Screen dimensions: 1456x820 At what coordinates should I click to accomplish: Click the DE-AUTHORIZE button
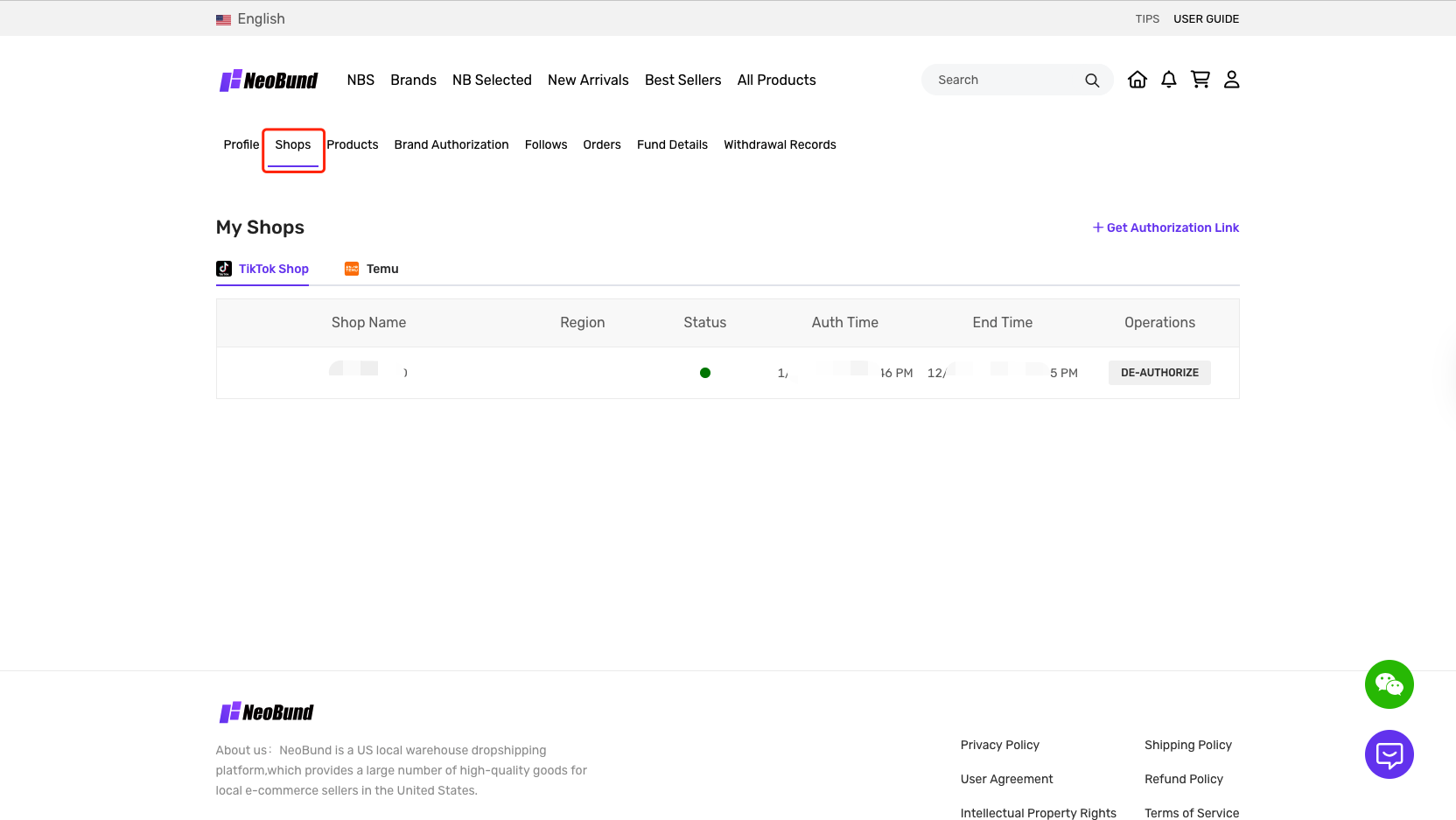1159,373
